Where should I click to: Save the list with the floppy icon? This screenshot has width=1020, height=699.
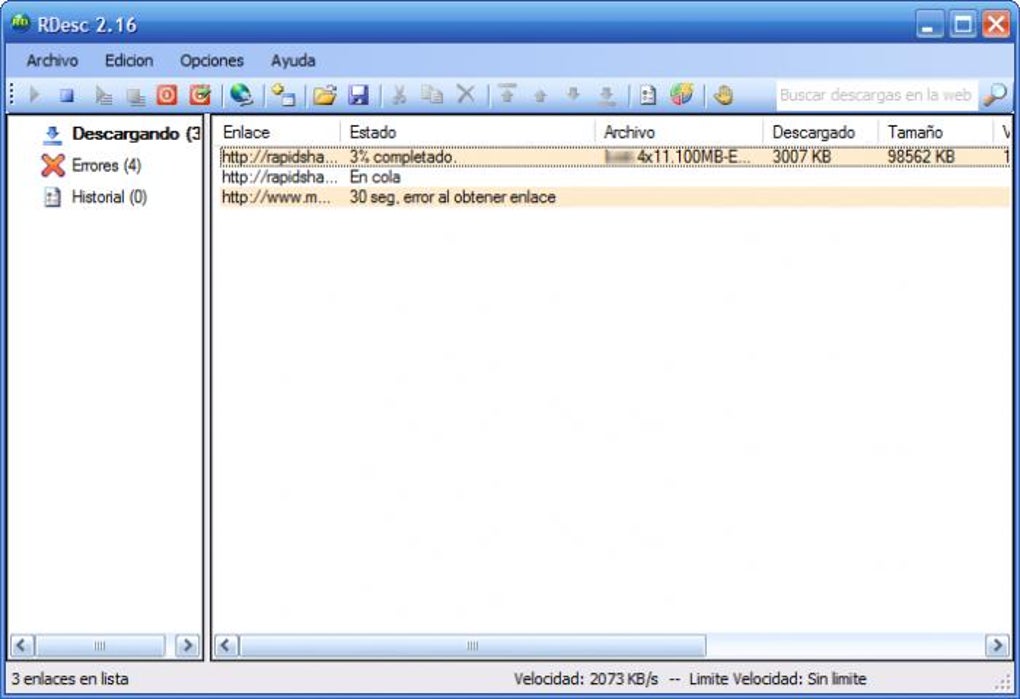pyautogui.click(x=358, y=96)
